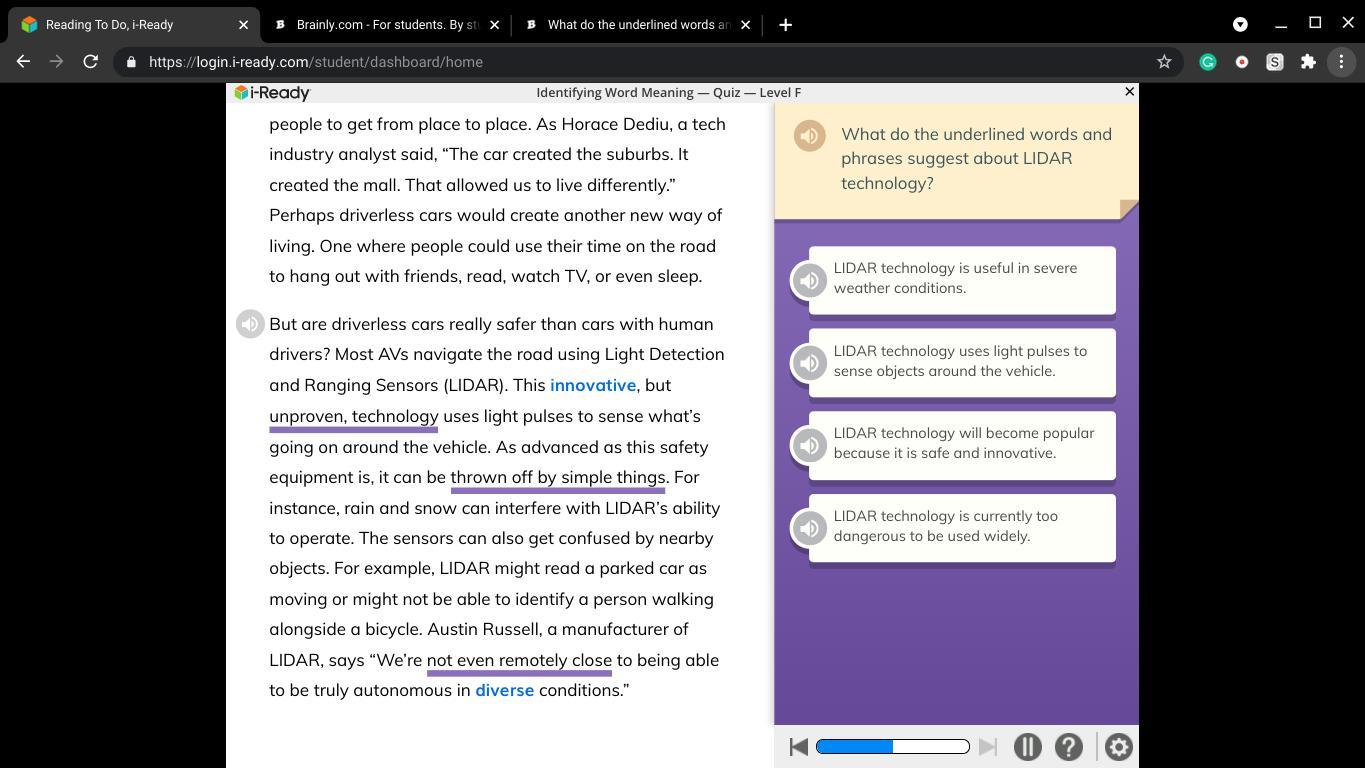Open i-Ready settings gear

pos(1118,747)
